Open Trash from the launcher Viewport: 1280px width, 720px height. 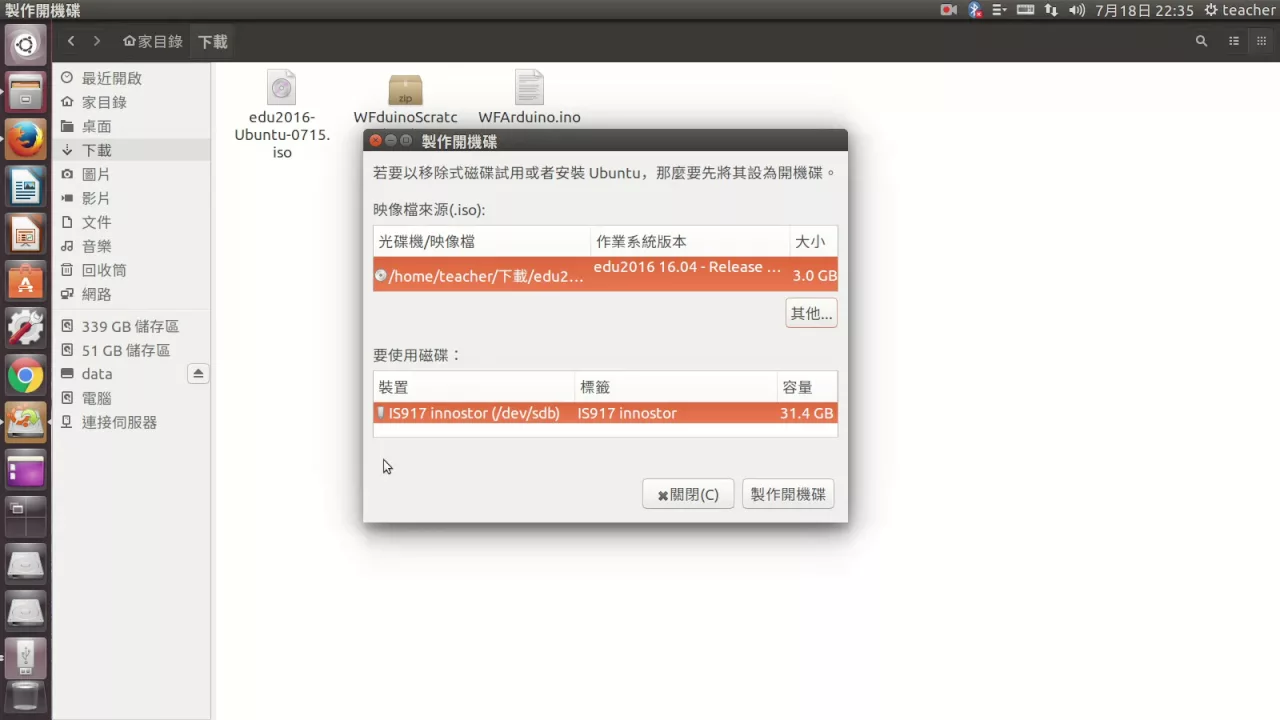pos(25,699)
